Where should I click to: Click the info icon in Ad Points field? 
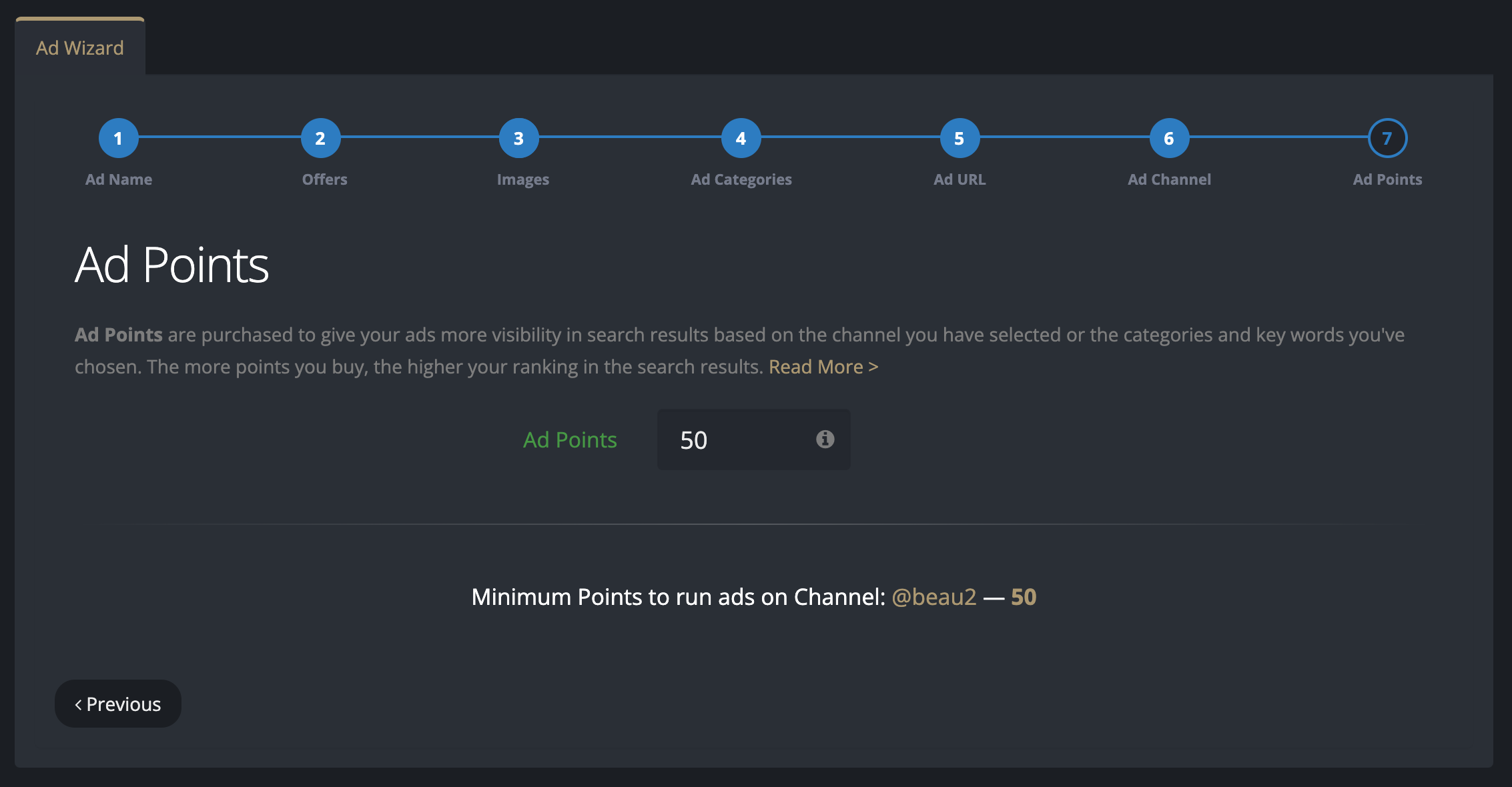825,439
